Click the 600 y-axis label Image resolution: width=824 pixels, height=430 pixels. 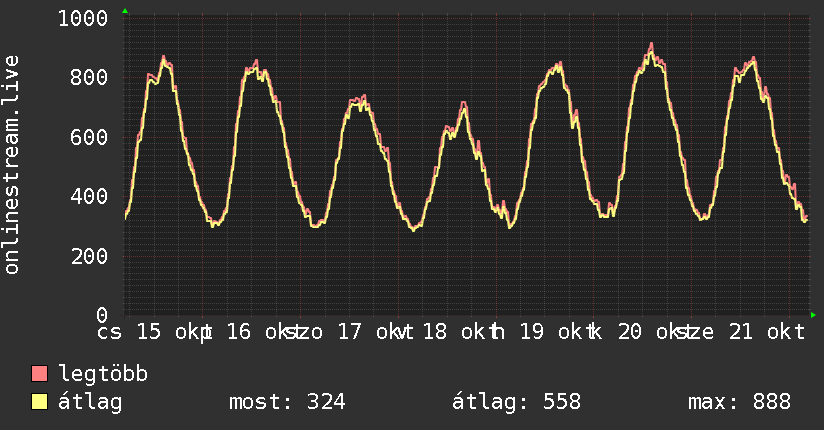coord(89,137)
